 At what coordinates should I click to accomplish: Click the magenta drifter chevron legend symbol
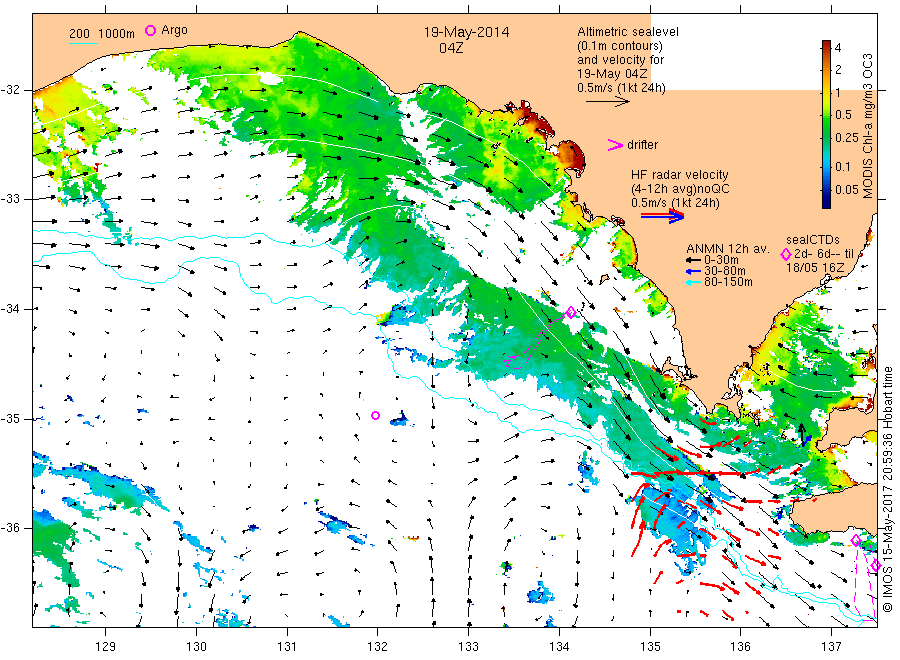coord(615,145)
